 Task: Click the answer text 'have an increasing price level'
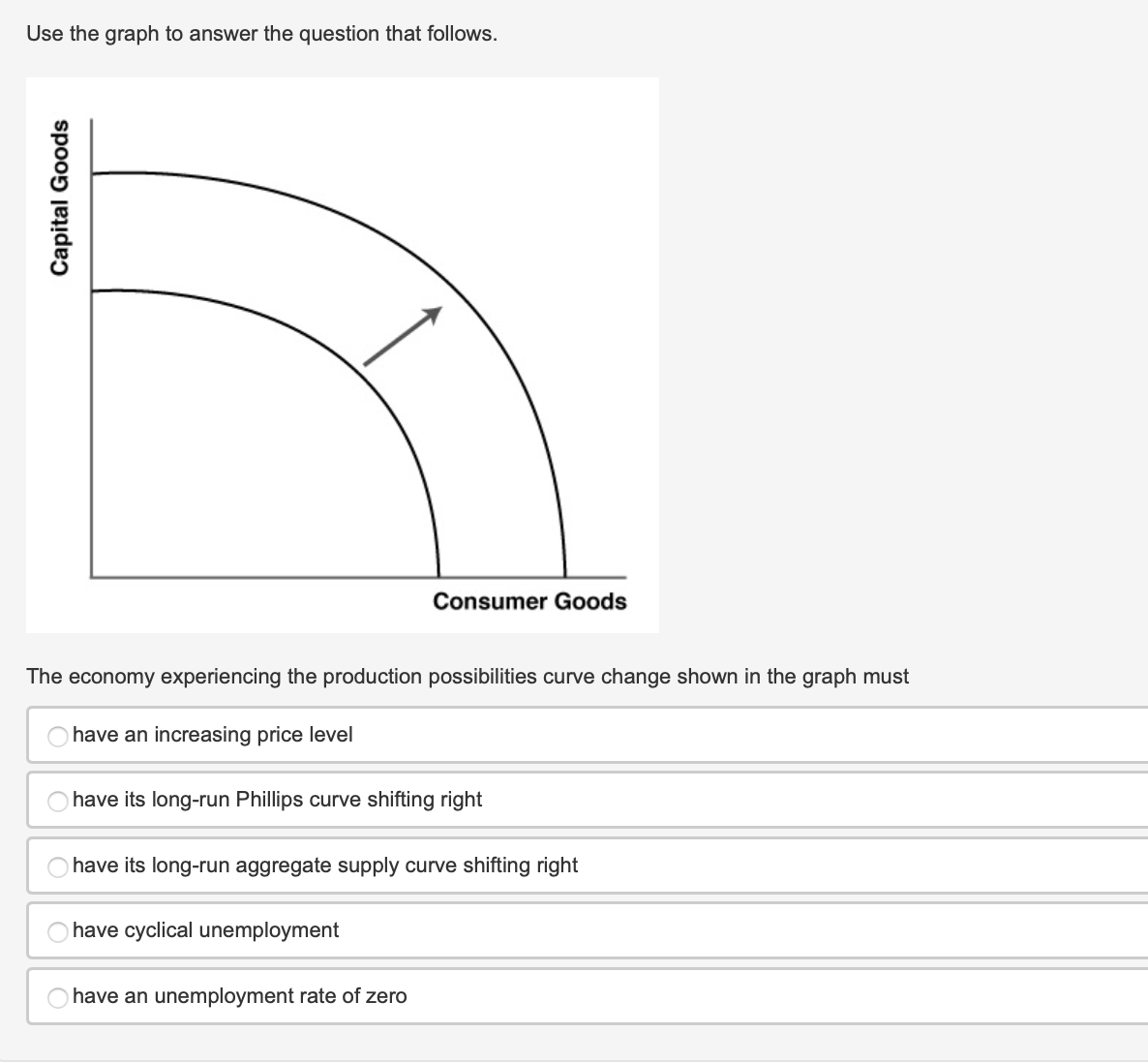[214, 735]
